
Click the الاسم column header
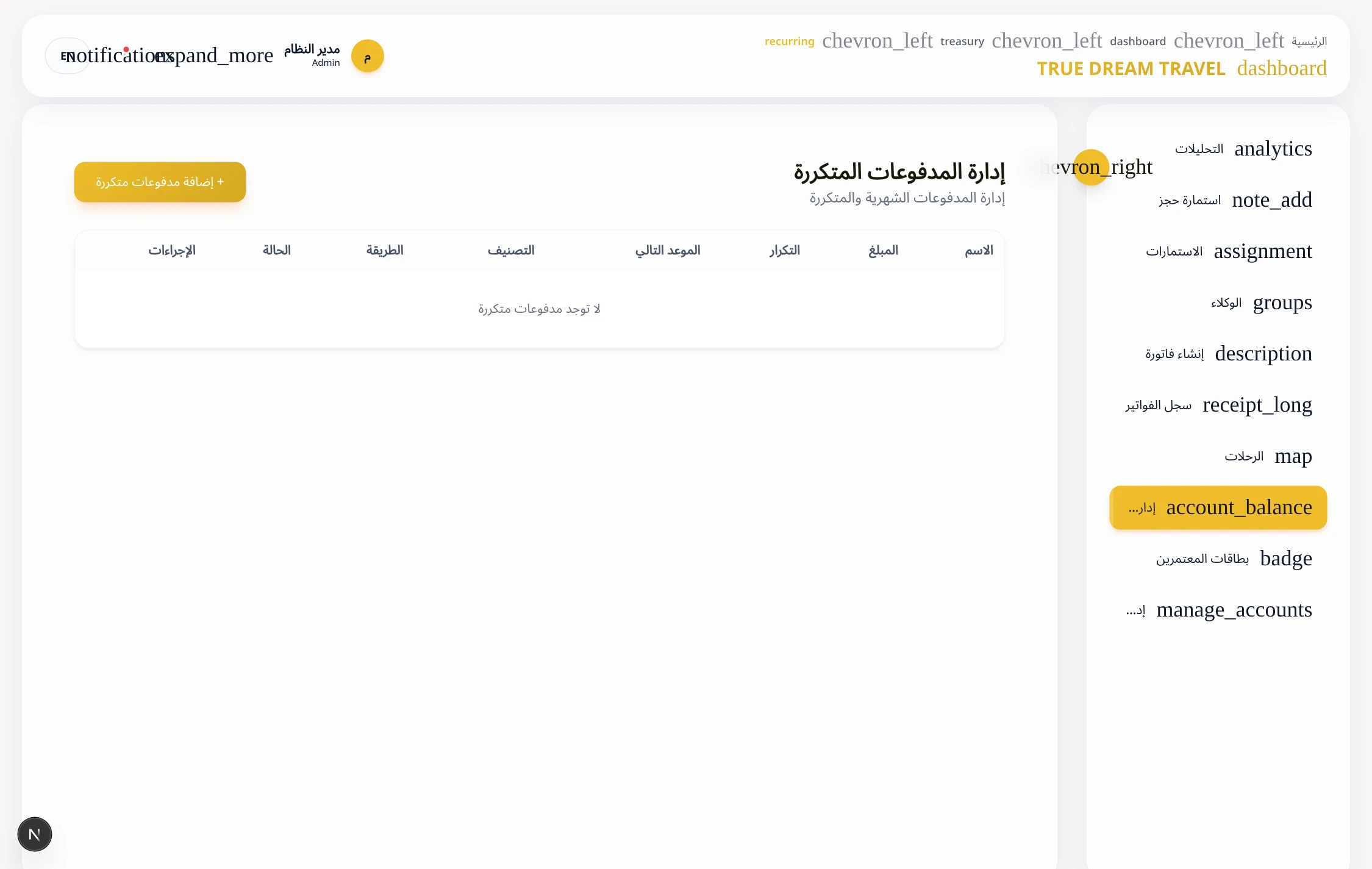pos(979,251)
